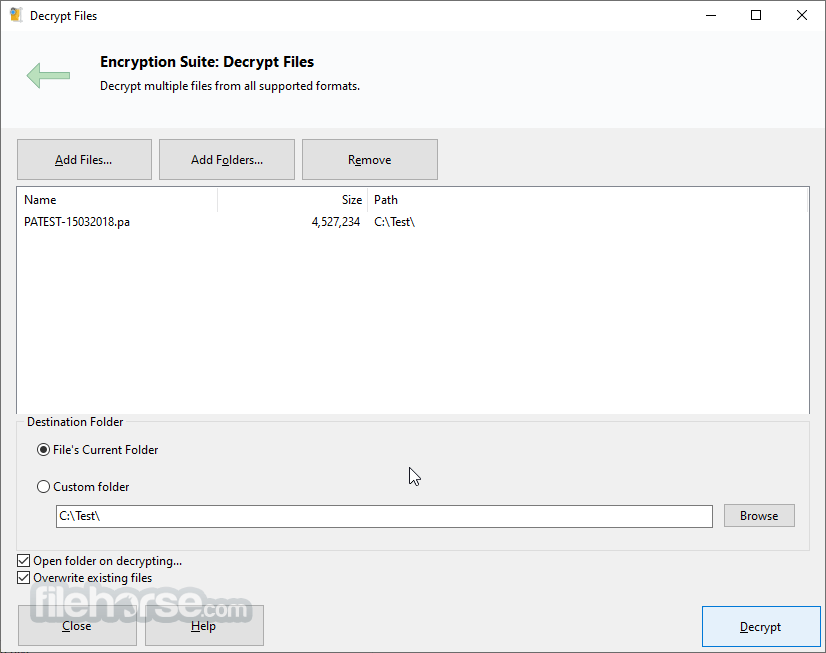826x653 pixels.
Task: Click the Remove button
Action: [370, 160]
